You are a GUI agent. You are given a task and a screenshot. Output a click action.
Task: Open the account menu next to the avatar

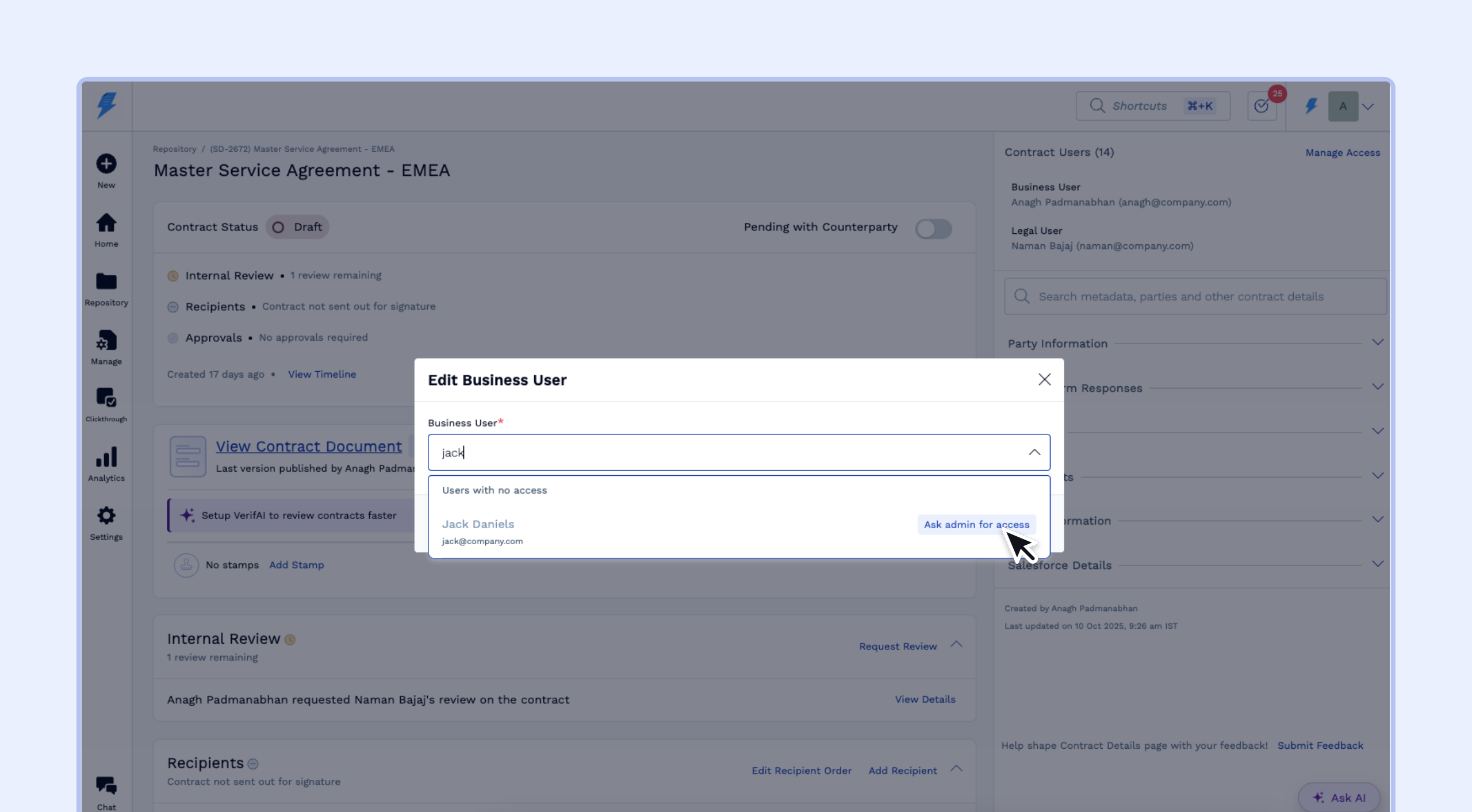[x=1368, y=106]
